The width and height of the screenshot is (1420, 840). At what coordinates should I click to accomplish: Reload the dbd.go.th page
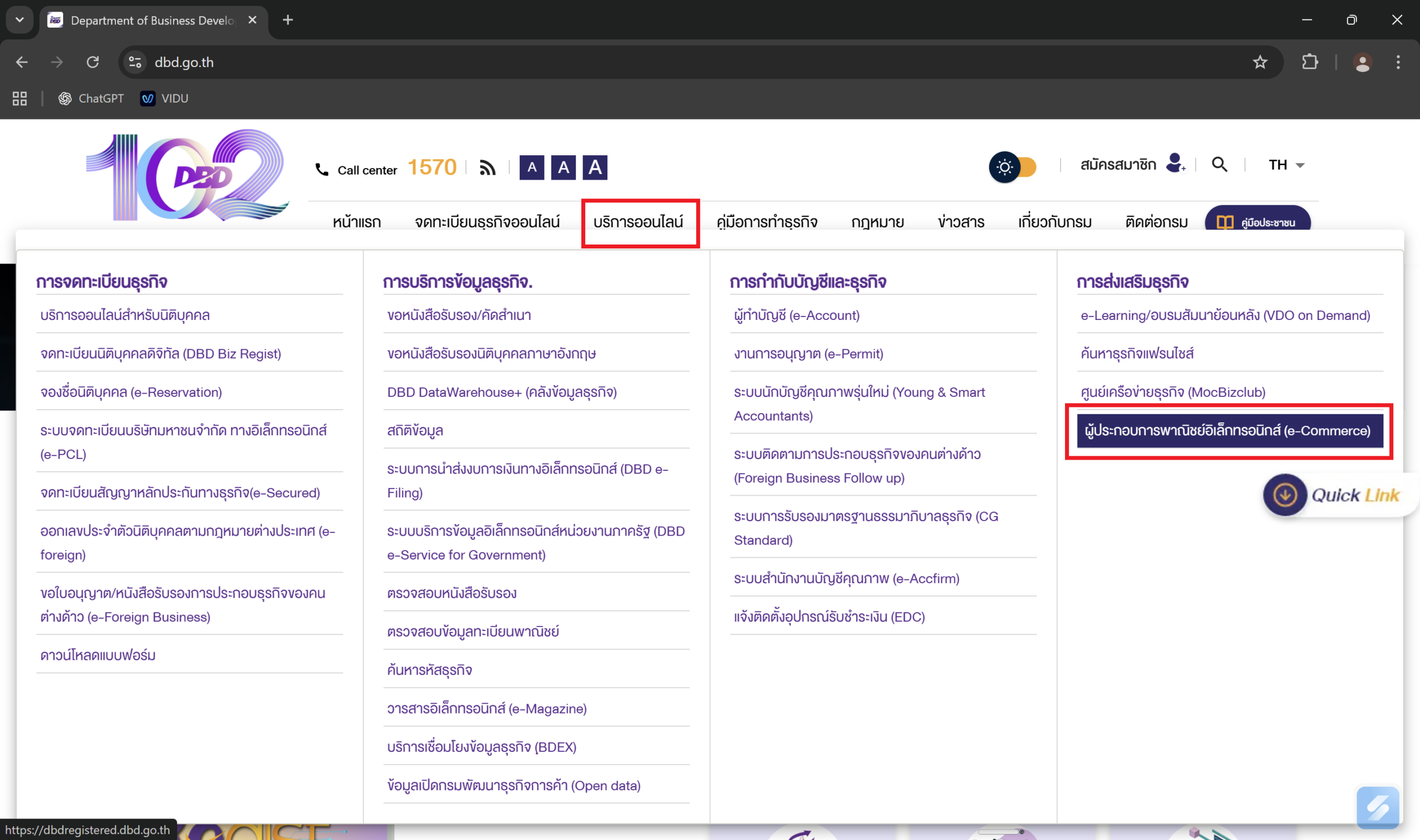pos(93,62)
